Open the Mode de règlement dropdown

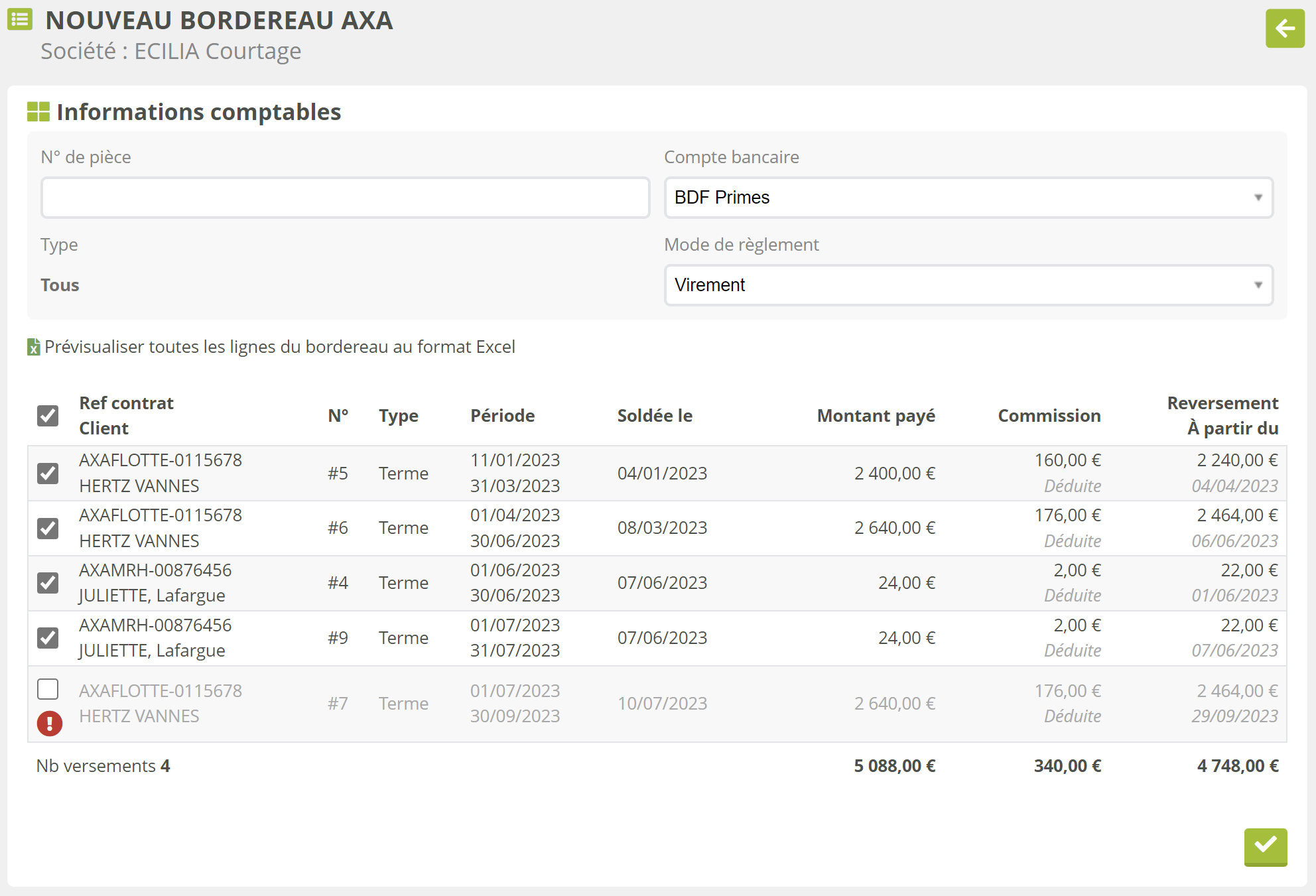[967, 285]
